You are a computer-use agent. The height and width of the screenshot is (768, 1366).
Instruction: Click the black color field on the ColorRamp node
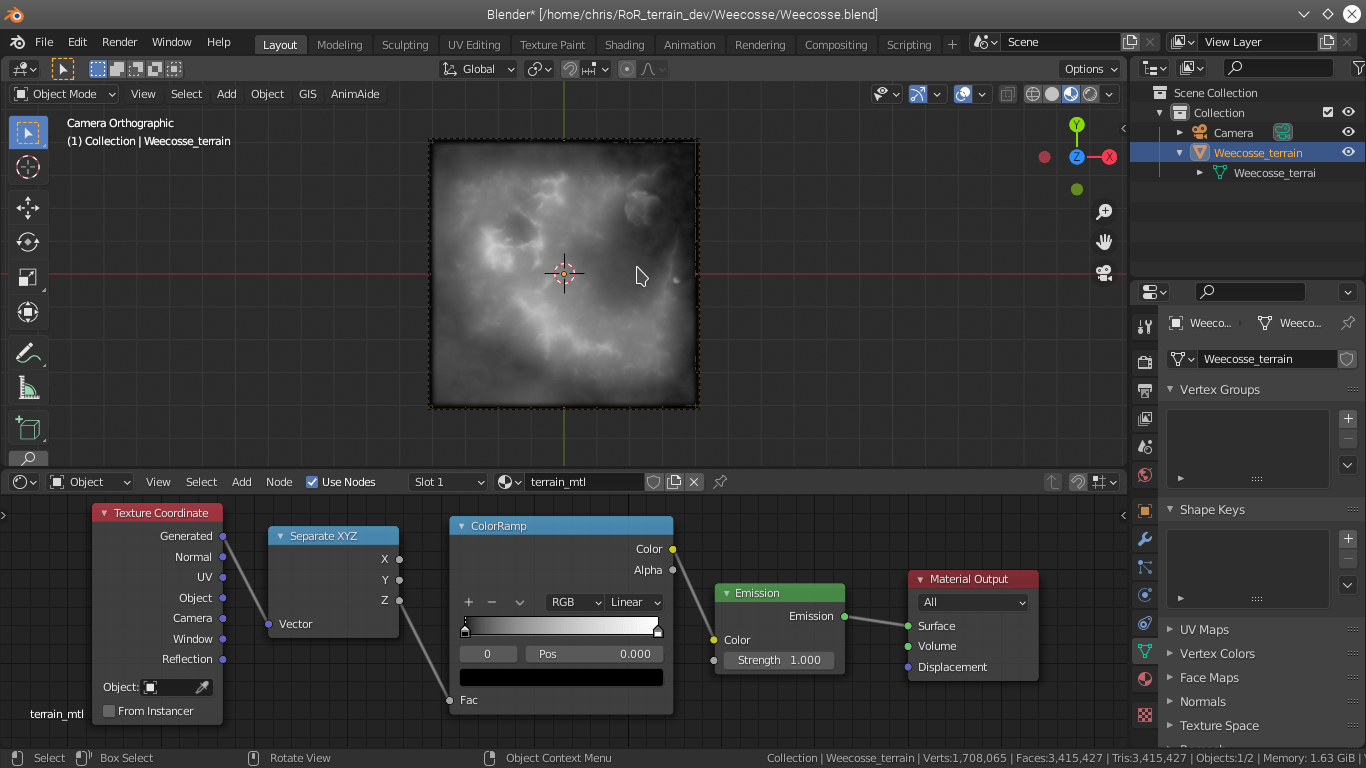561,676
